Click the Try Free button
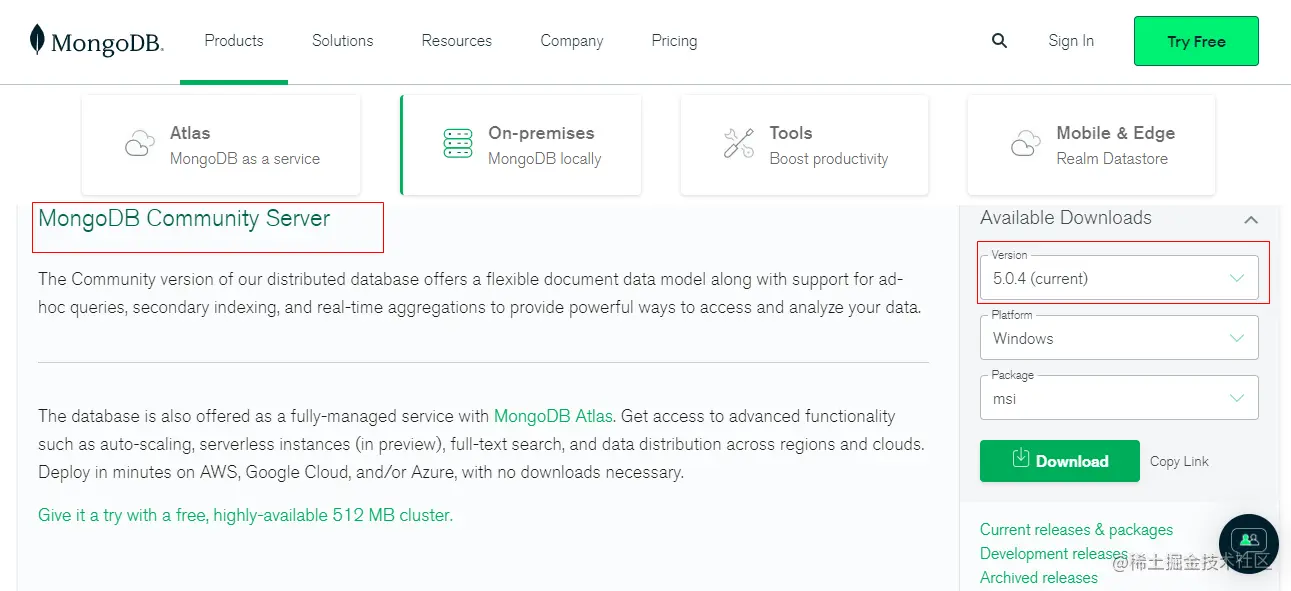Image resolution: width=1291 pixels, height=591 pixels. [x=1196, y=41]
